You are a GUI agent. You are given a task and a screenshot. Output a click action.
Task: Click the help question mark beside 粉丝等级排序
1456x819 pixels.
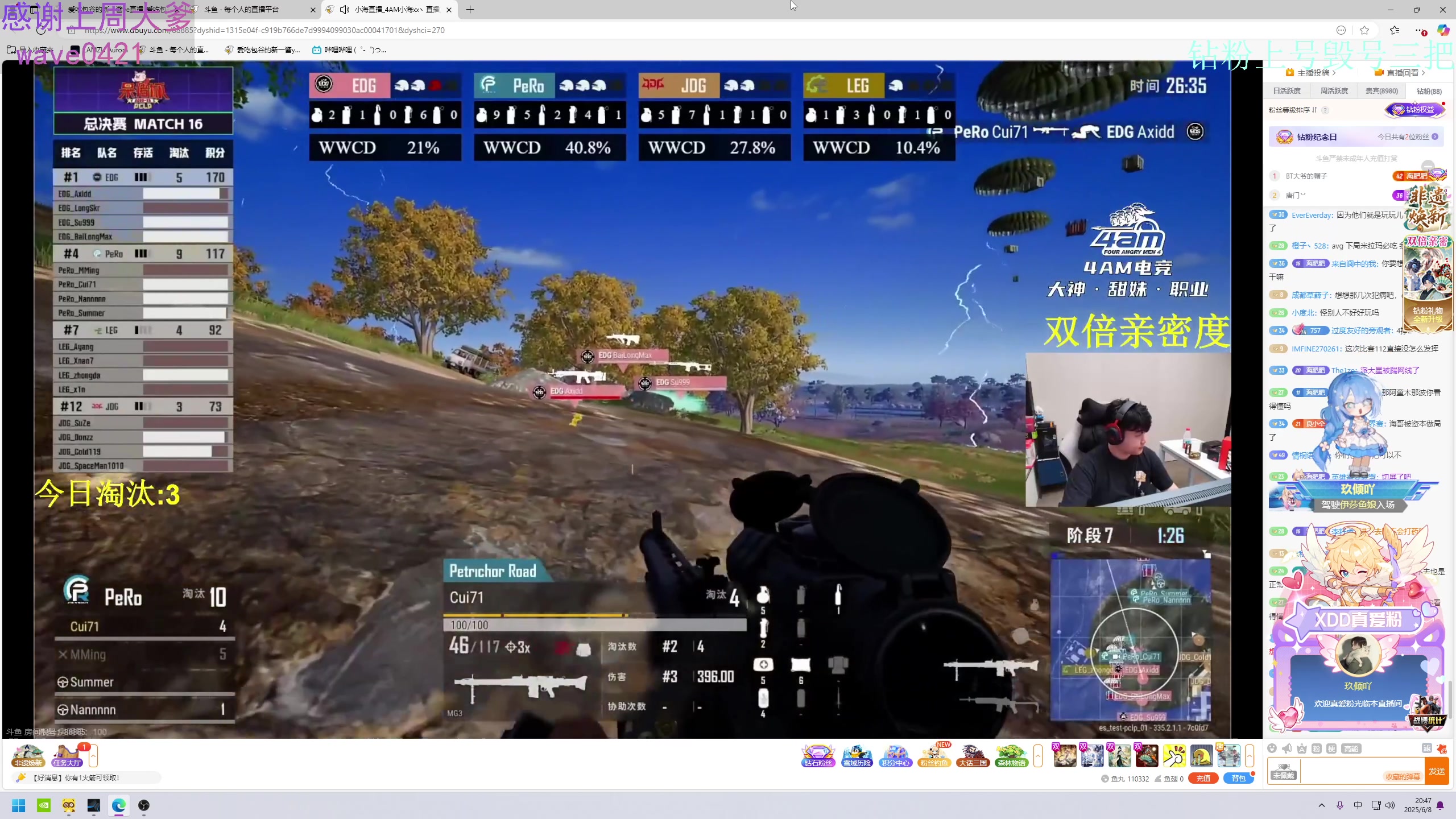[1325, 110]
